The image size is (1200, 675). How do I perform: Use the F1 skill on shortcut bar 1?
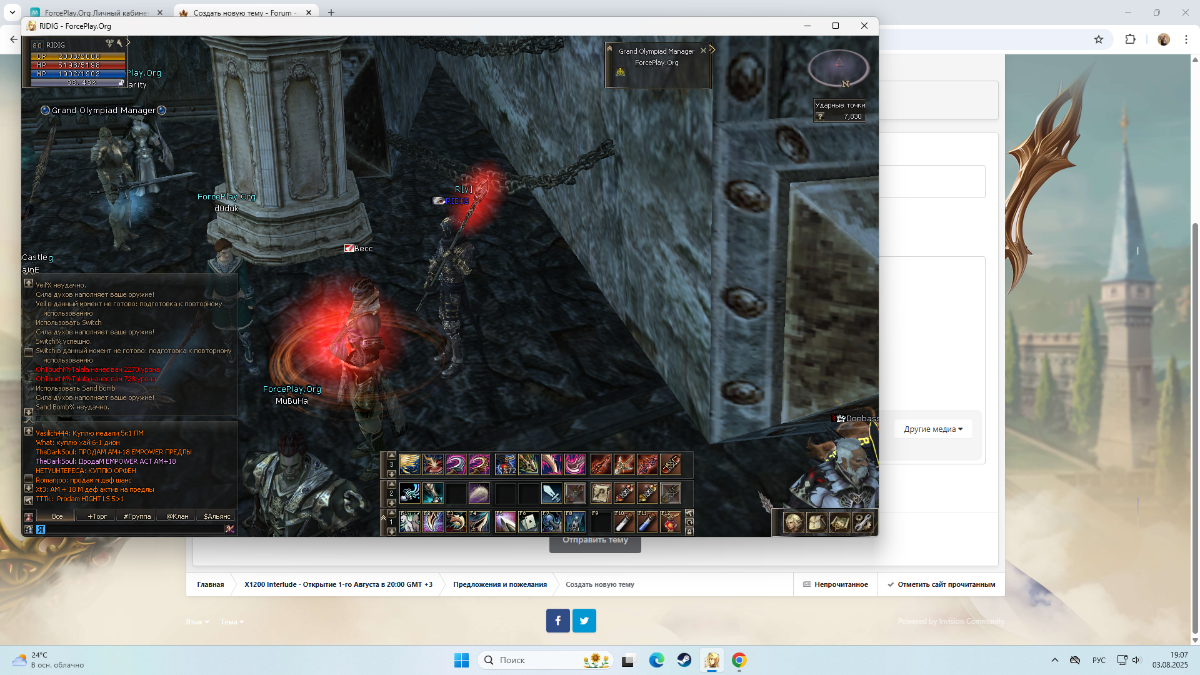pyautogui.click(x=410, y=521)
